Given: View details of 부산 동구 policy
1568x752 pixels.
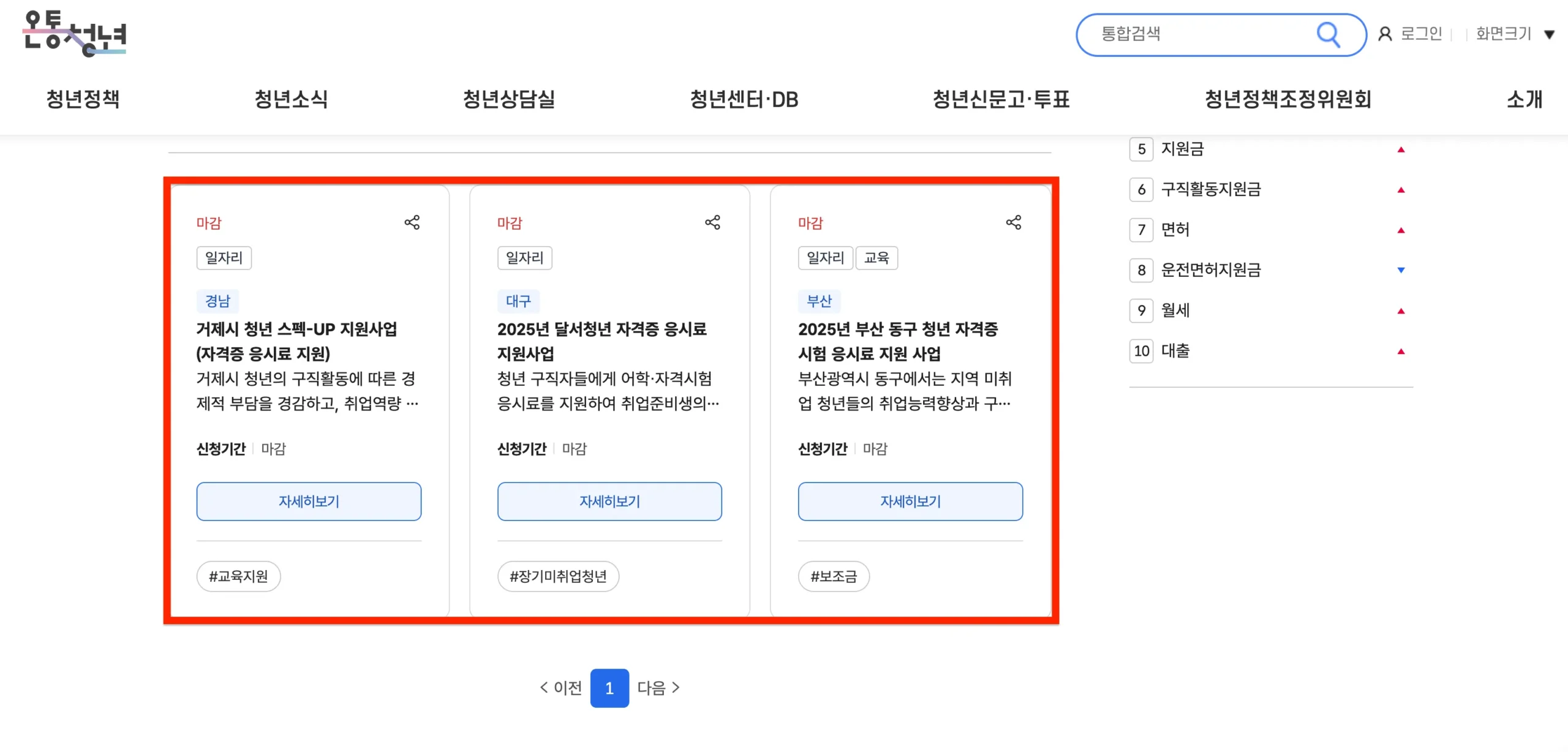Looking at the screenshot, I should tap(910, 502).
